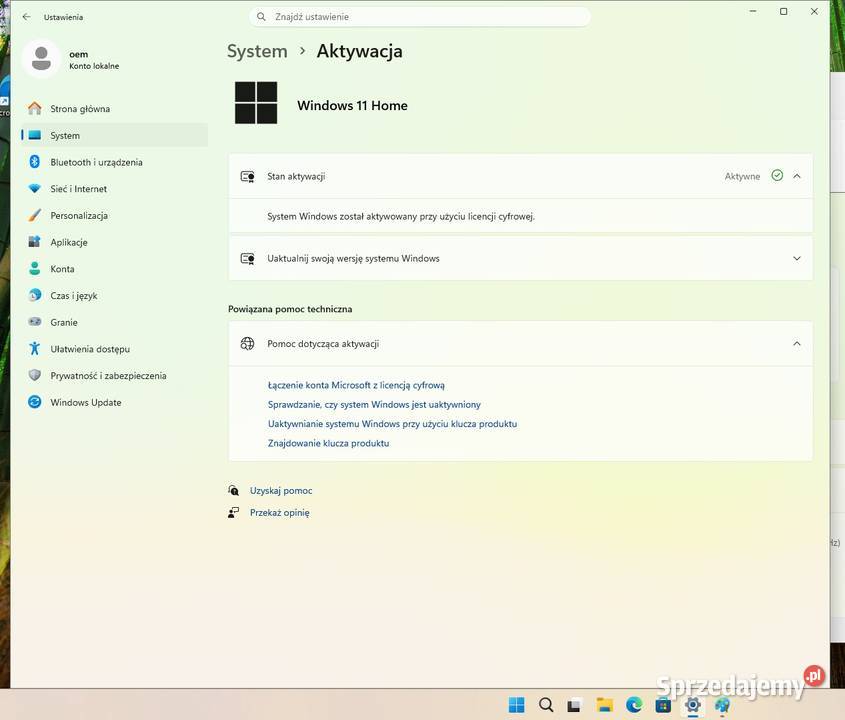Open Windows Update via its sync icon
The height and width of the screenshot is (720, 845).
pyautogui.click(x=34, y=402)
